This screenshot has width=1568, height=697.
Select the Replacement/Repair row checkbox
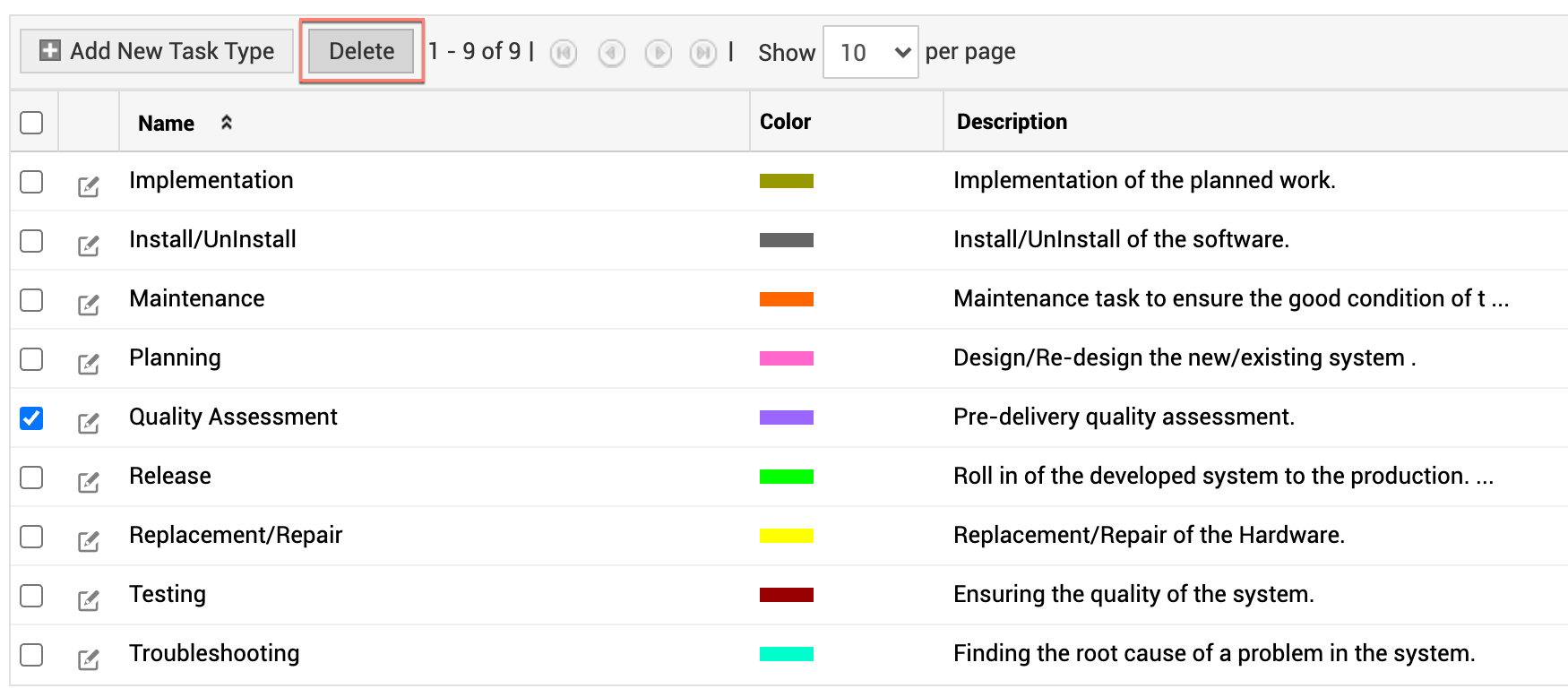[31, 537]
